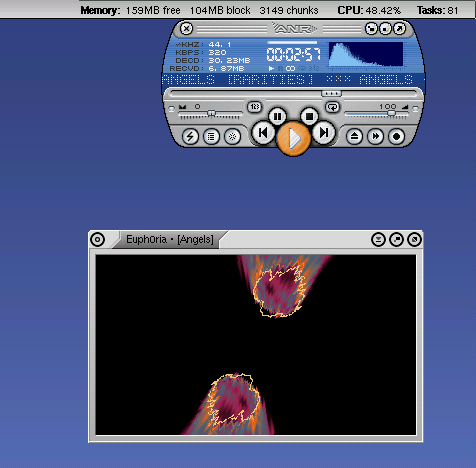Skip to the next track
The width and height of the screenshot is (476, 468).
[x=324, y=133]
